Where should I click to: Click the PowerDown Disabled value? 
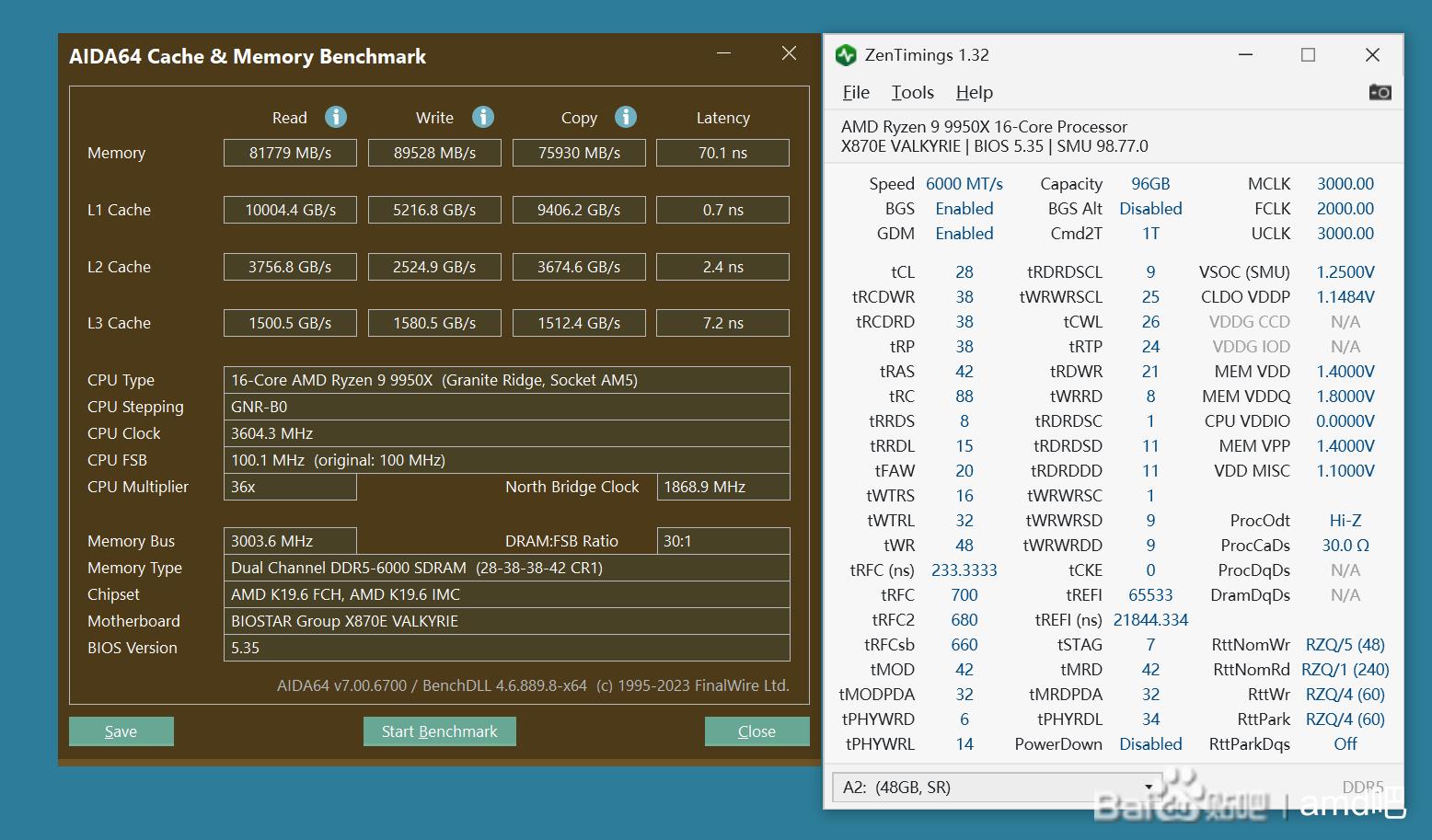[x=1150, y=744]
